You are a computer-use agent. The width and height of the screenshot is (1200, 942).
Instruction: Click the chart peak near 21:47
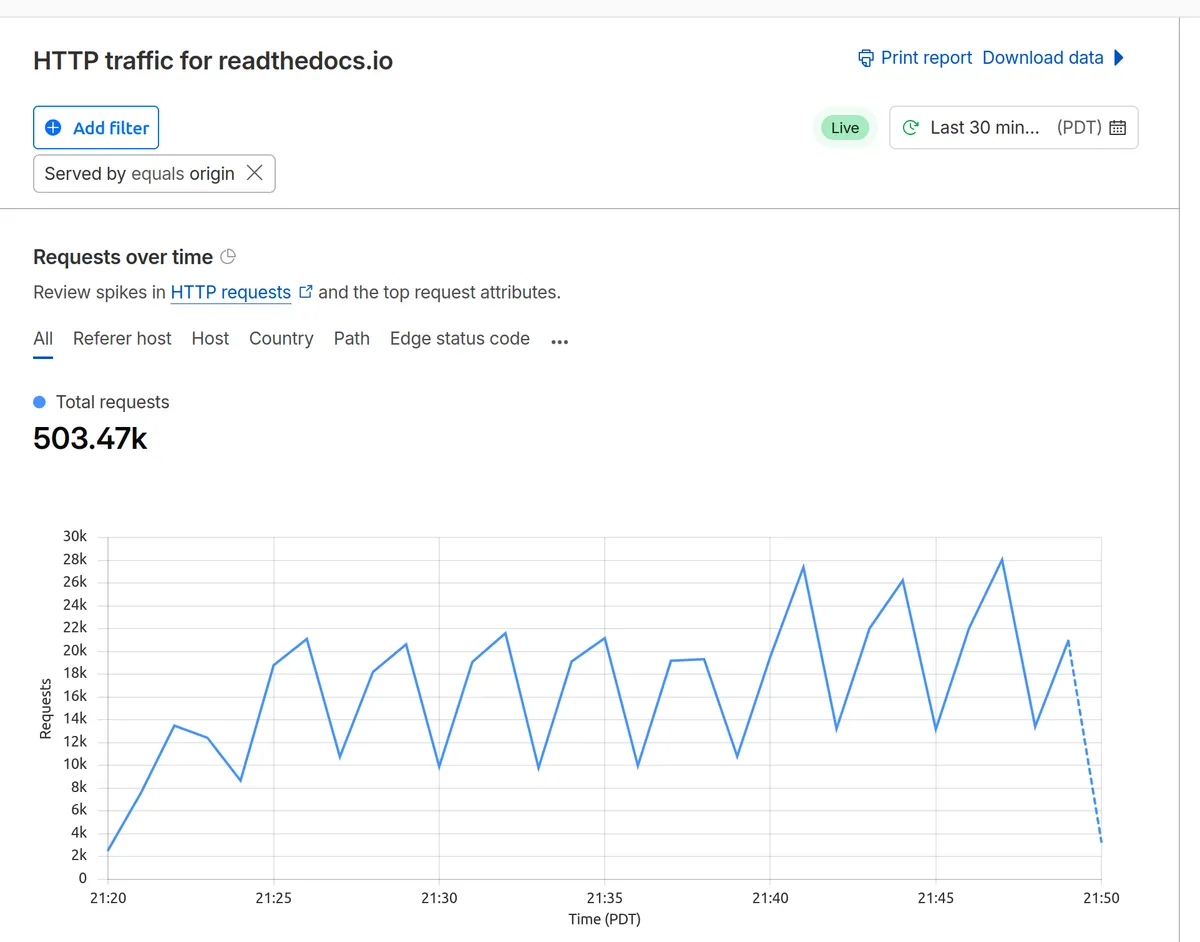pos(1002,560)
